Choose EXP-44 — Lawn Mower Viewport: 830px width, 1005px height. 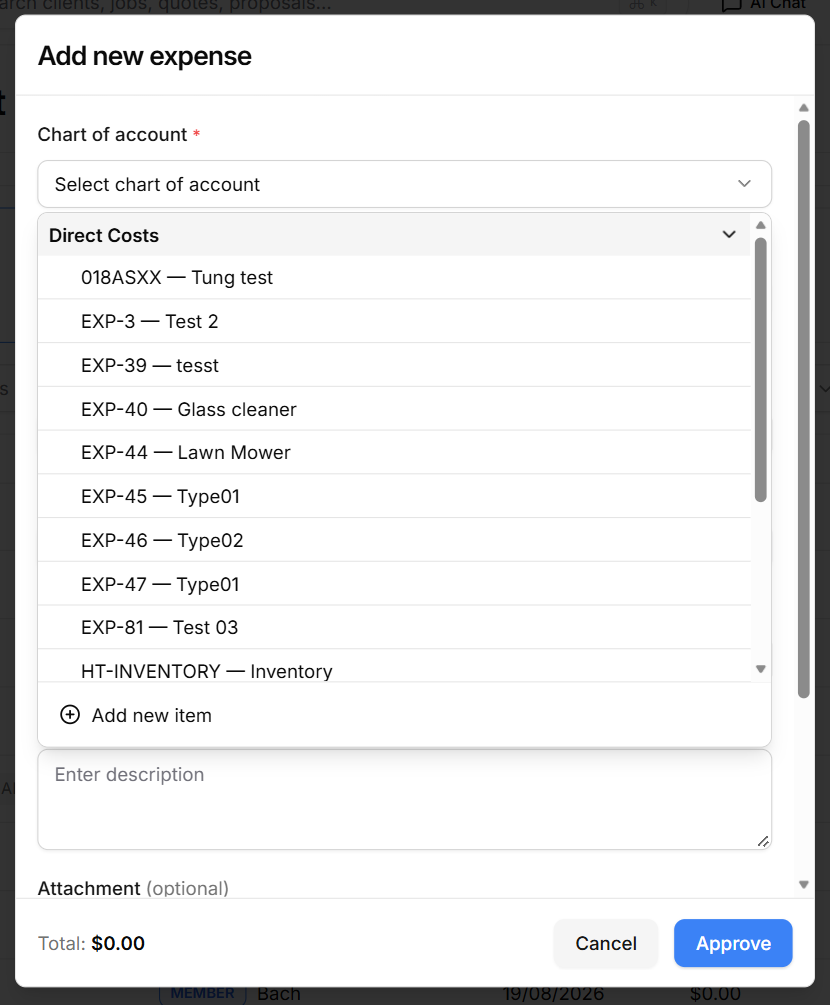(394, 453)
